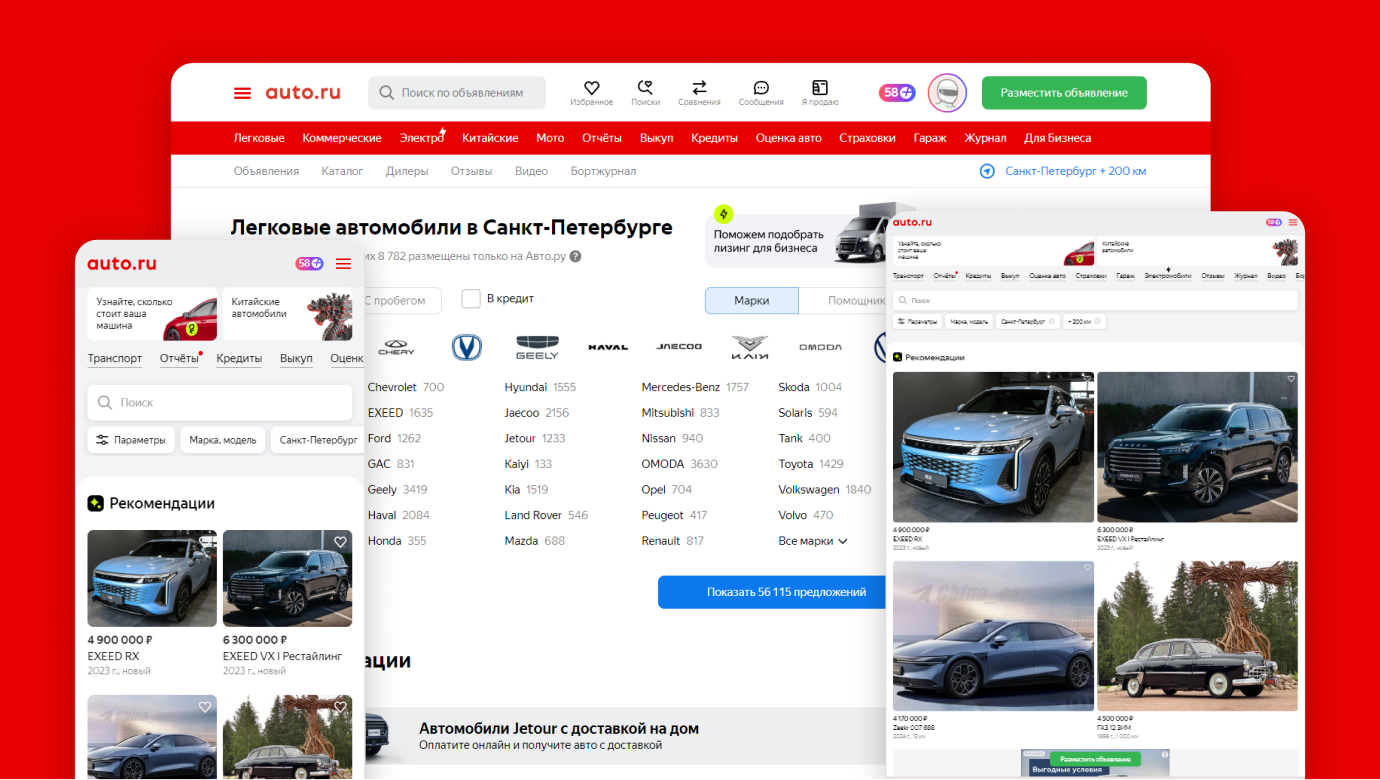This screenshot has width=1380, height=780.
Task: Open the Land Rover 546 brand link
Action: [x=546, y=515]
